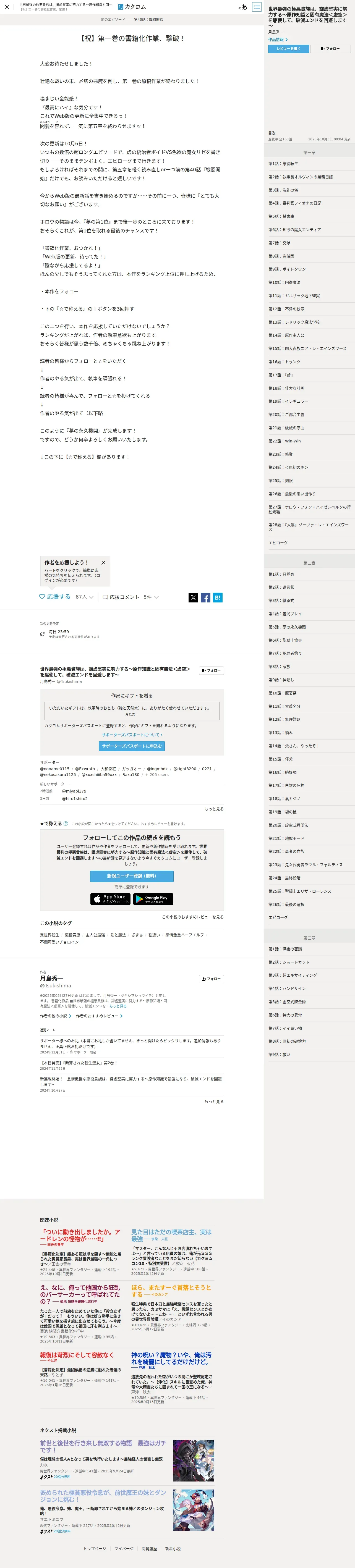Dismiss the 作者を応援しよう tooltip
This screenshot has width=355, height=1568.
tap(103, 562)
